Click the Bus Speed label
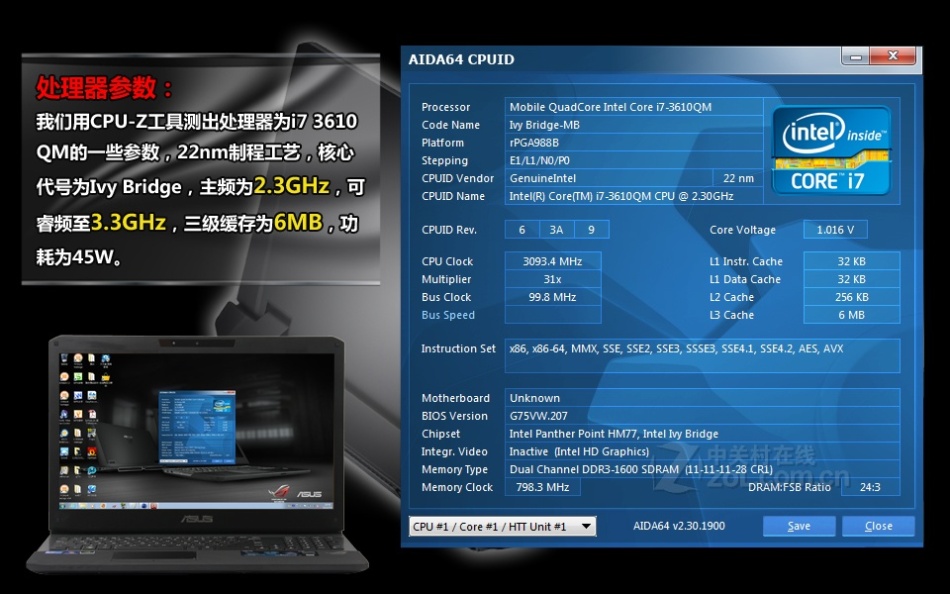 click(448, 315)
